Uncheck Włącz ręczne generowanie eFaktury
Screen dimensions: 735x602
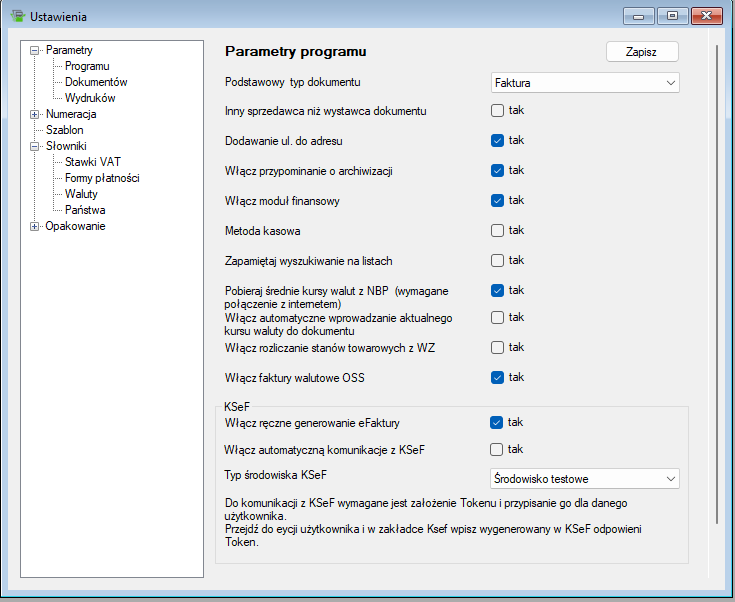(497, 423)
